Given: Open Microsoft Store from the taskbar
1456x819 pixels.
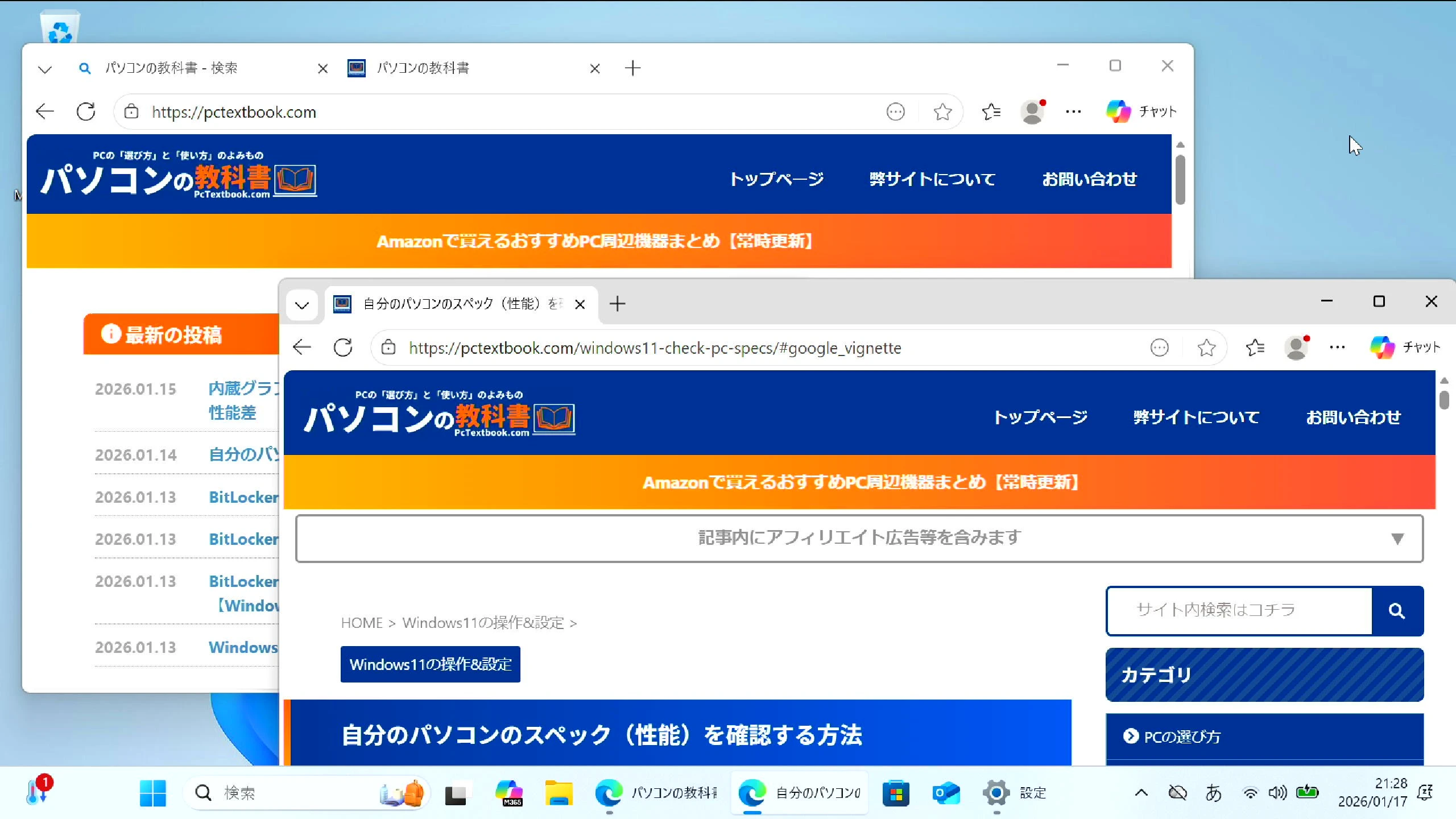Looking at the screenshot, I should [896, 793].
